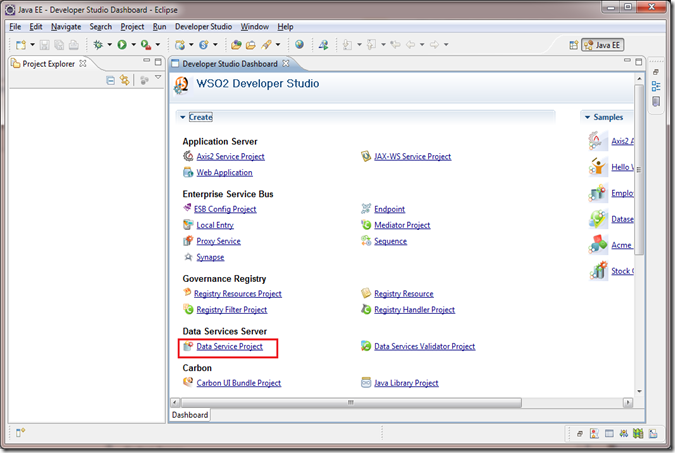This screenshot has width=675, height=453.
Task: Open ESB Config Project link
Action: coord(225,209)
